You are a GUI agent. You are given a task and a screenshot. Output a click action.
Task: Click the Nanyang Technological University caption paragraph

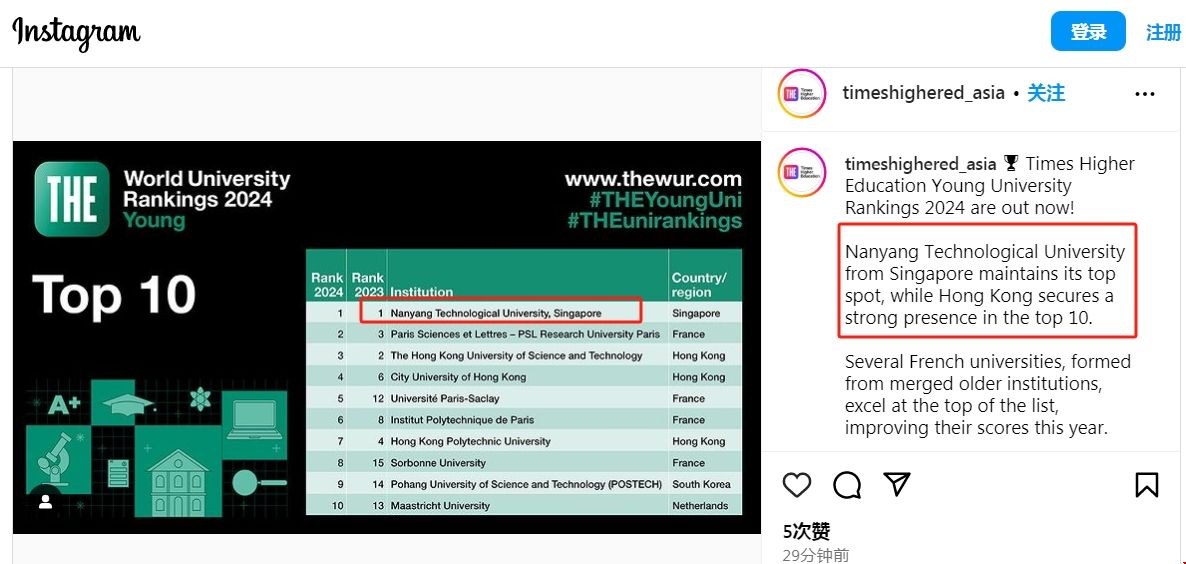point(985,285)
